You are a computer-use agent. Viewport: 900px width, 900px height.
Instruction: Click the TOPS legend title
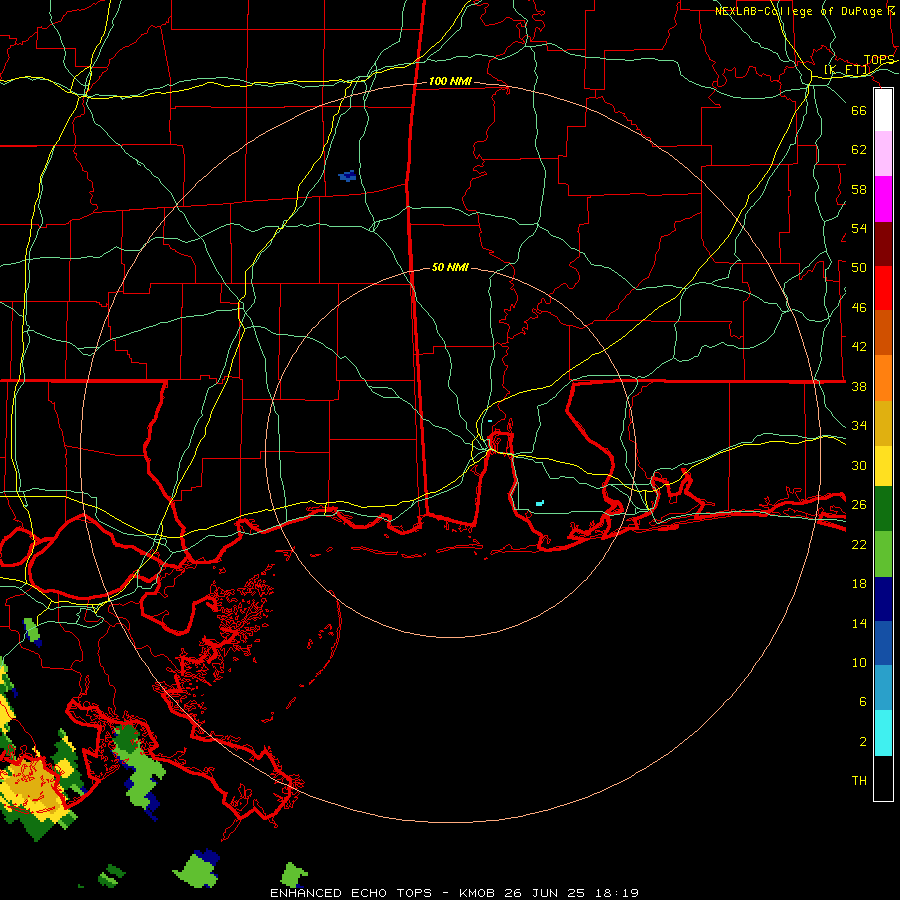pos(879,60)
